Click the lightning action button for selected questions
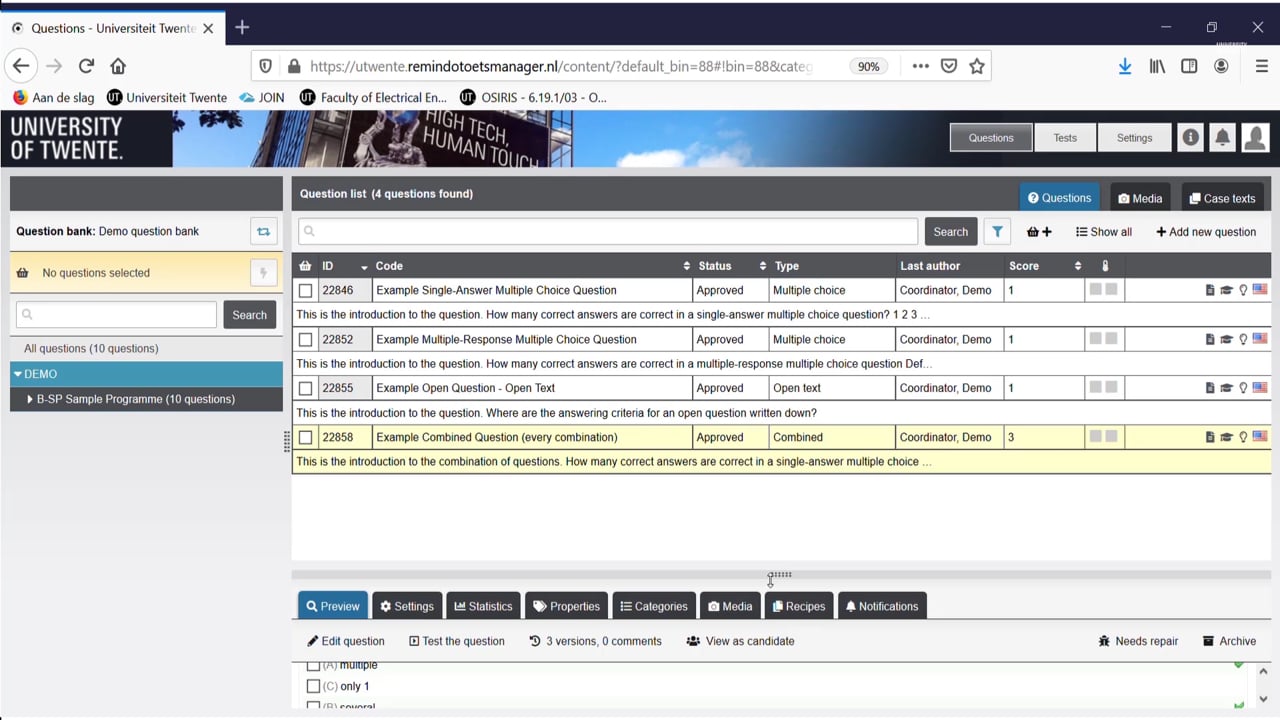 click(x=263, y=273)
